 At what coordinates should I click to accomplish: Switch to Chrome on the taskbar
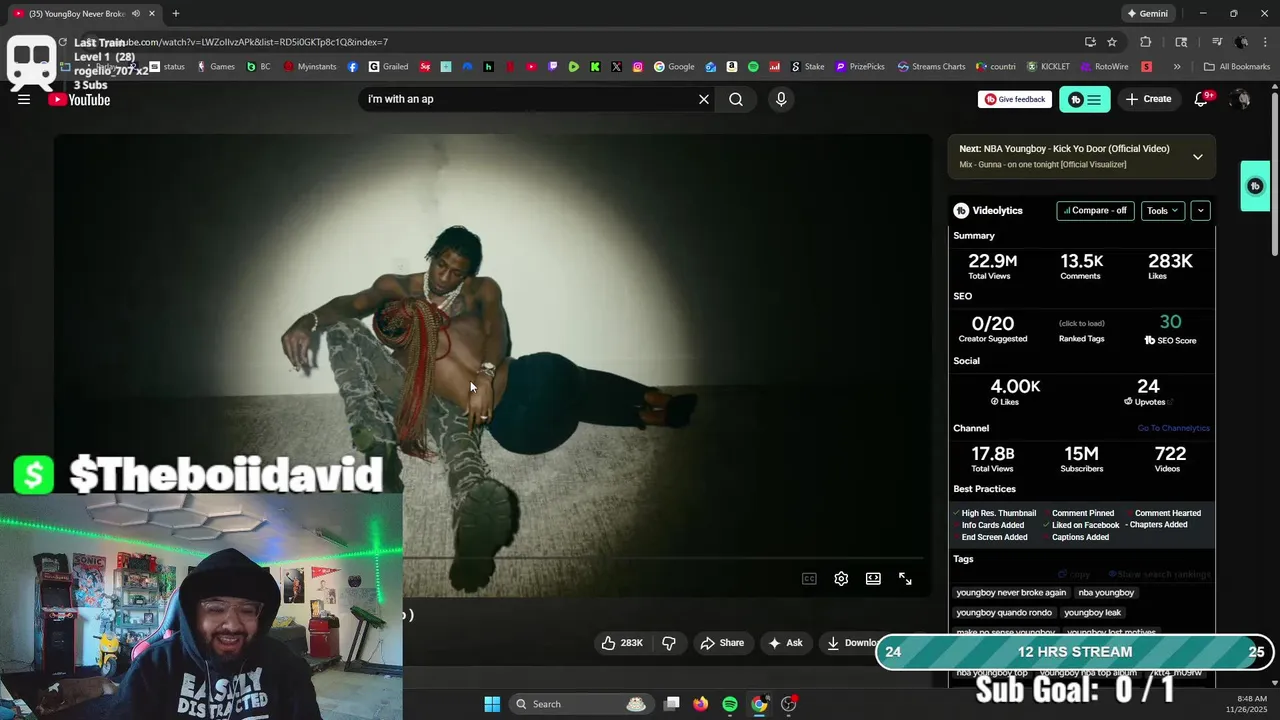[759, 704]
